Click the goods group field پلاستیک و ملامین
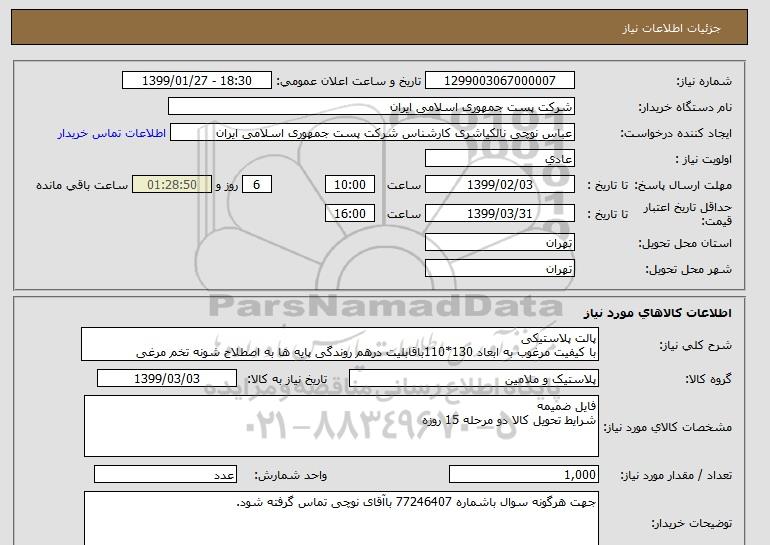 (473, 379)
